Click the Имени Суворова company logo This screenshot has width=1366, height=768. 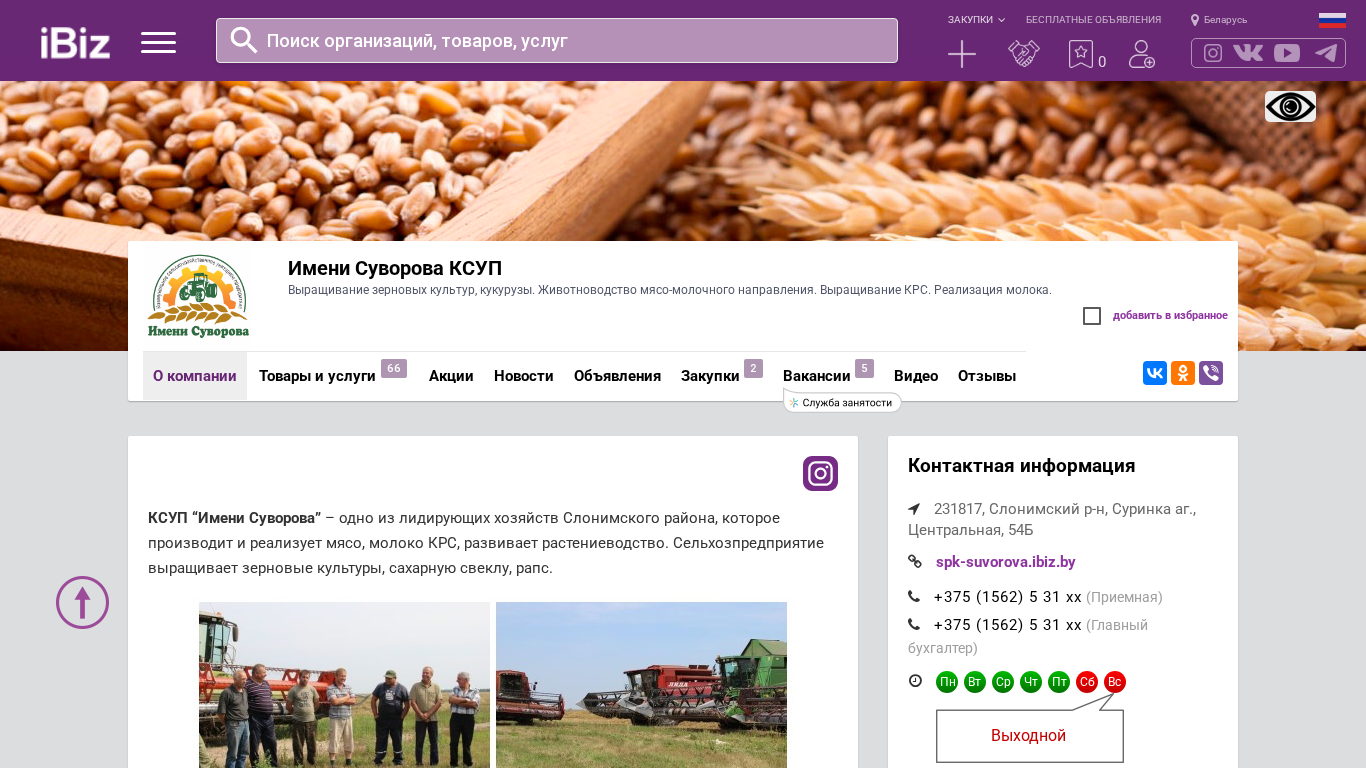pyautogui.click(x=198, y=297)
